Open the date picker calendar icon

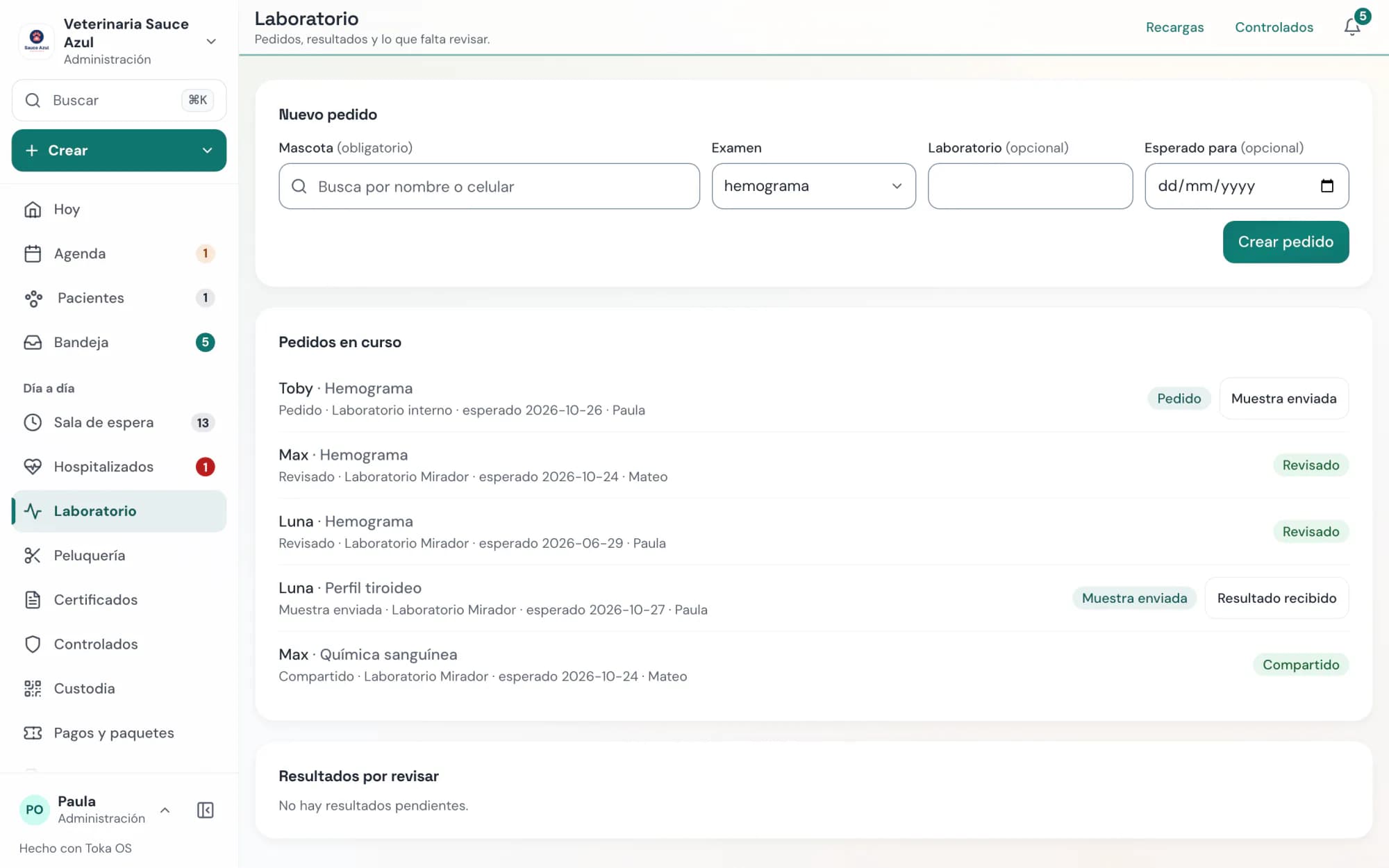click(1326, 186)
